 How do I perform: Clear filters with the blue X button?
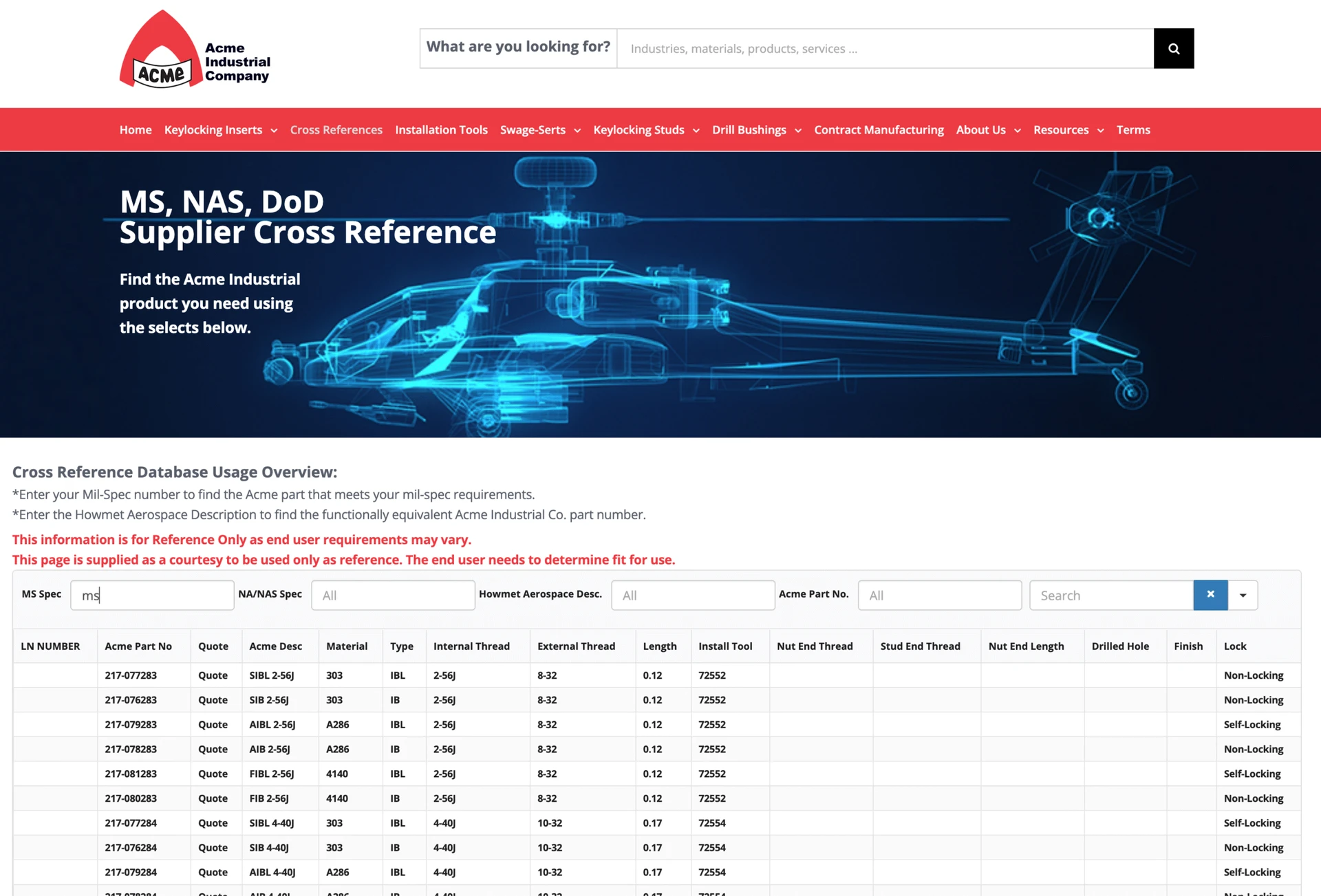(x=1210, y=595)
